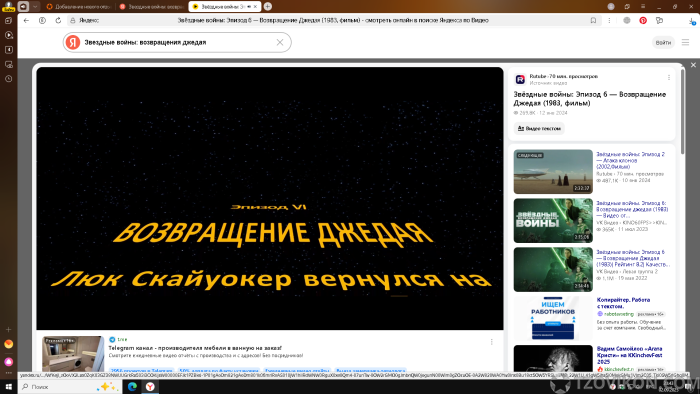Click the padlock site security icon
700x394 pixels.
(x=73, y=21)
